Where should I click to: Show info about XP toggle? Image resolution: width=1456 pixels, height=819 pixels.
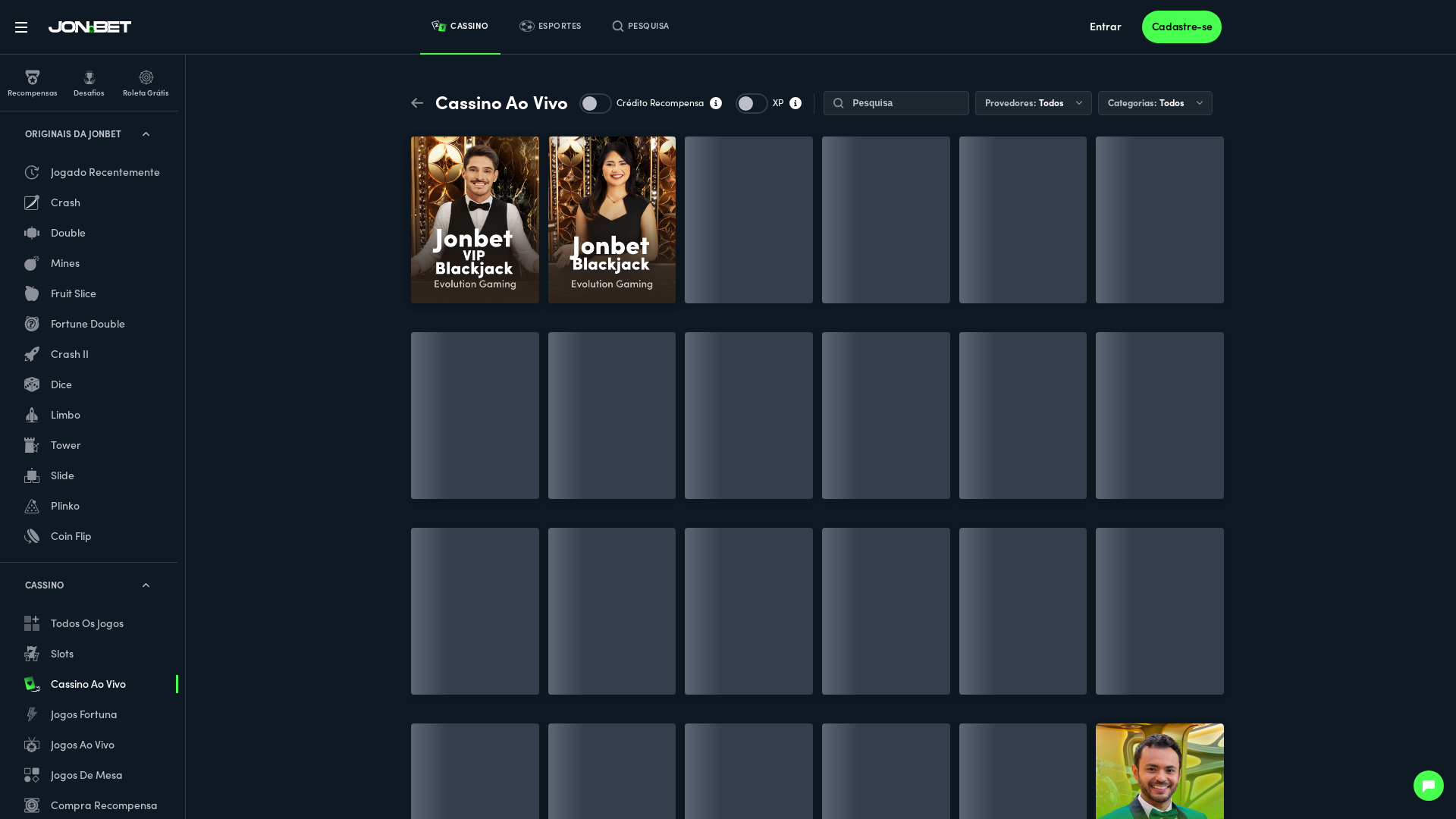[795, 103]
